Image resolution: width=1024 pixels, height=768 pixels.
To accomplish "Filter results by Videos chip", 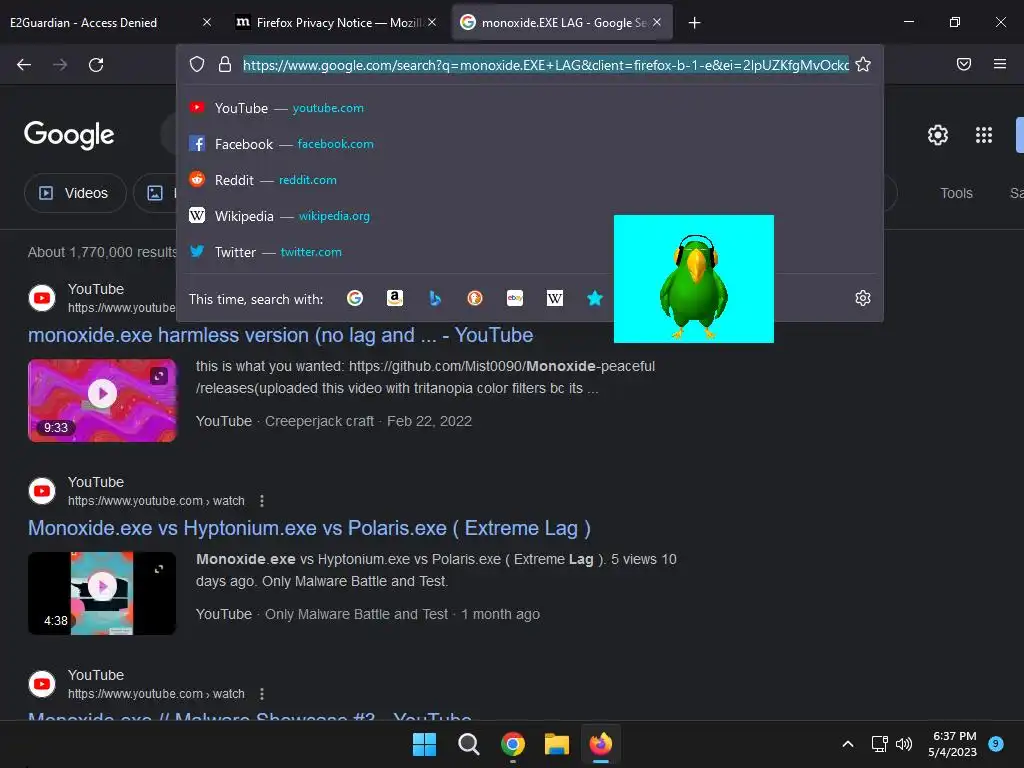I will pos(75,193).
